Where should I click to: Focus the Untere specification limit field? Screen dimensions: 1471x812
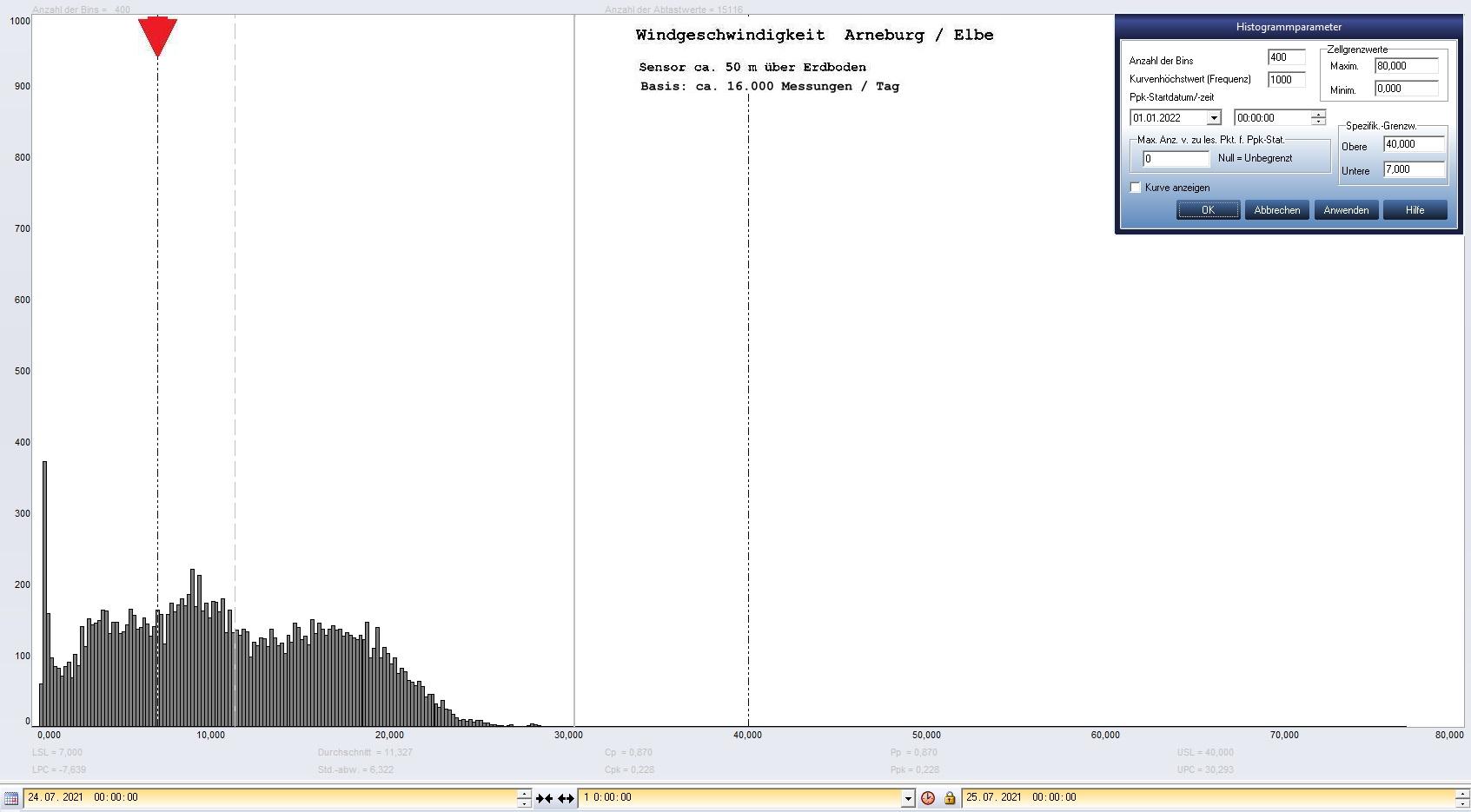coord(1415,169)
